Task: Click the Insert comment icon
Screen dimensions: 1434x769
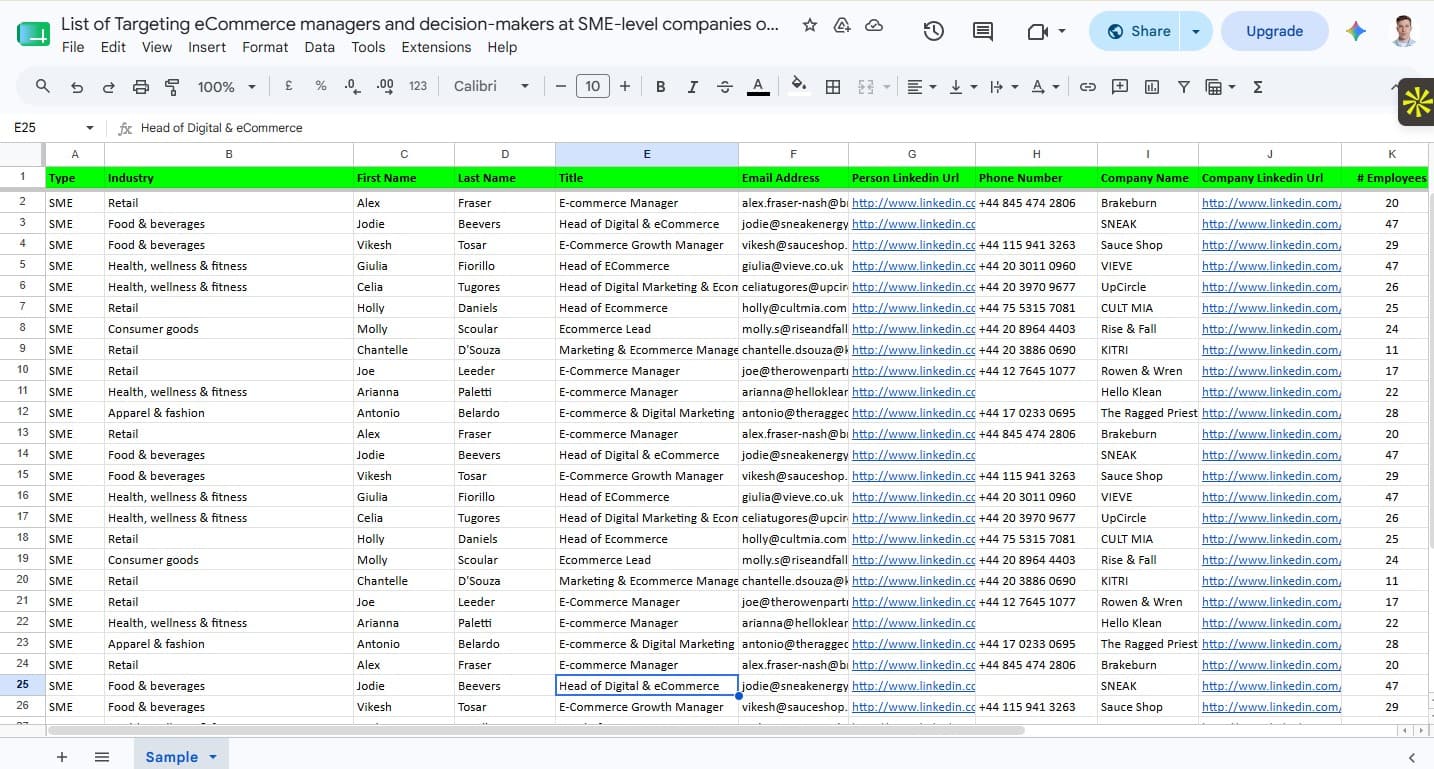Action: coord(1120,87)
